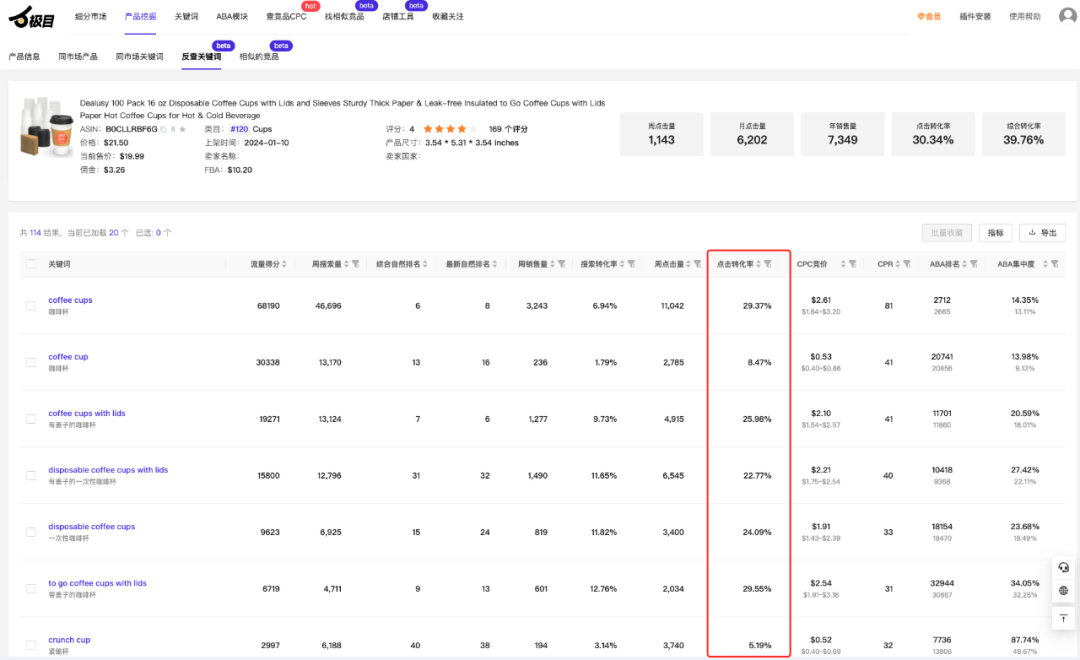The image size is (1080, 660).
Task: Click the globe language icon
Action: [x=1063, y=591]
